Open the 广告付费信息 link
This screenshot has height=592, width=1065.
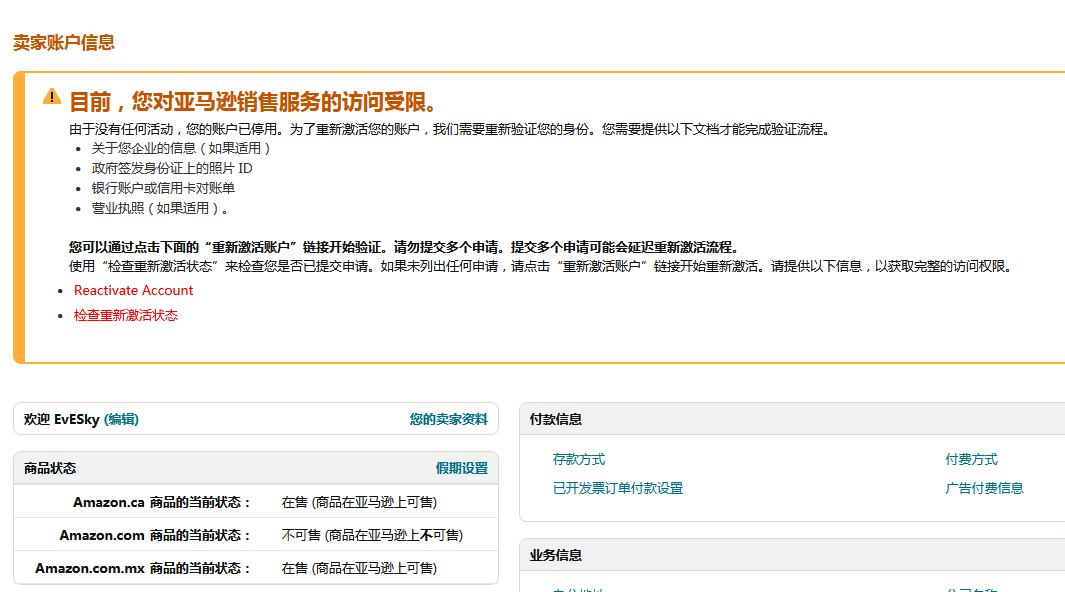pos(984,488)
